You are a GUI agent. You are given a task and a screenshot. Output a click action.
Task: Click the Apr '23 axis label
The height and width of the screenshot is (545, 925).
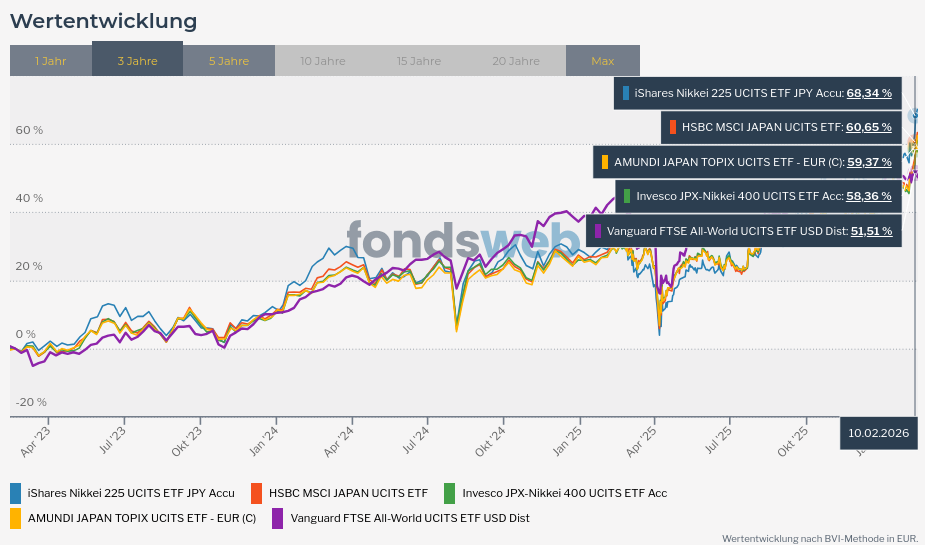pos(35,441)
